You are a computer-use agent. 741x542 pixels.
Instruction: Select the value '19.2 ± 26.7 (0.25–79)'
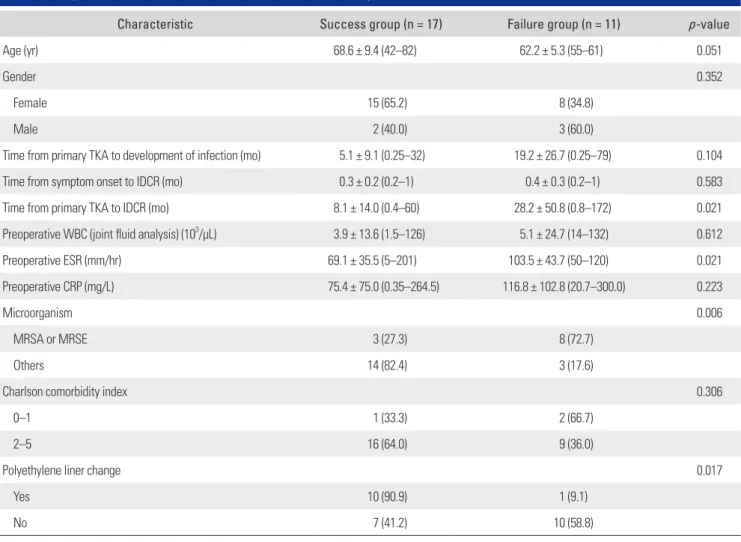point(562,155)
